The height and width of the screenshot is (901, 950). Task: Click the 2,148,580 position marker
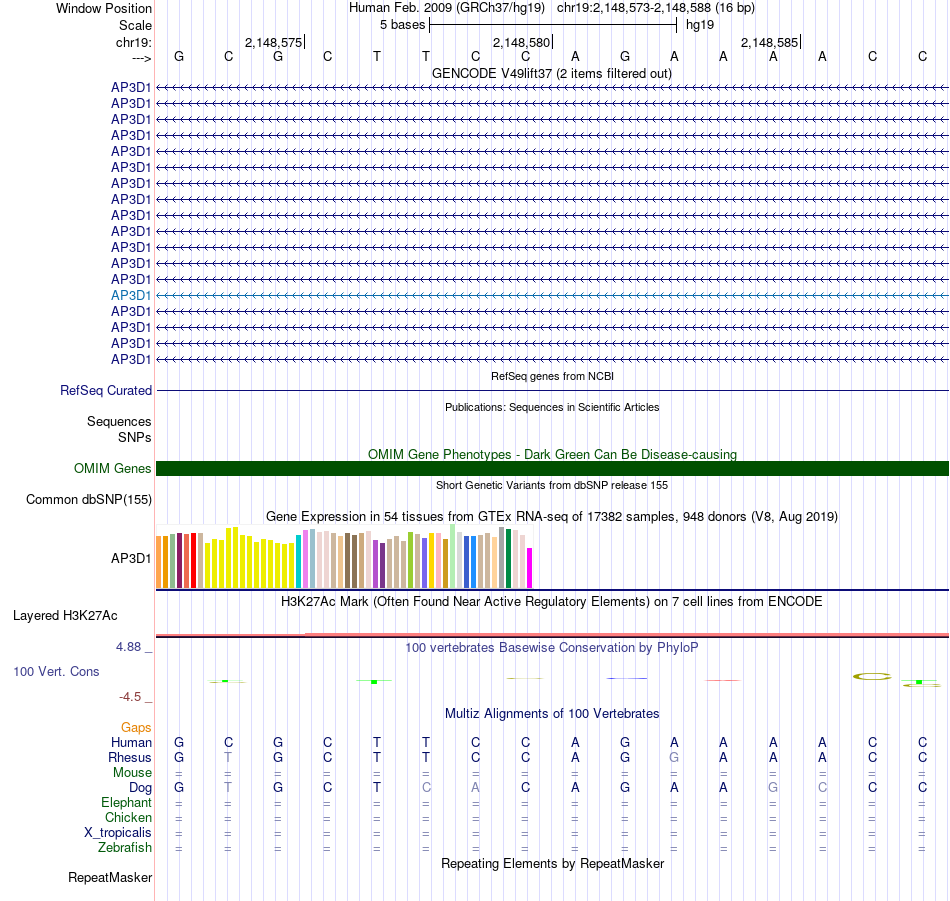click(521, 42)
